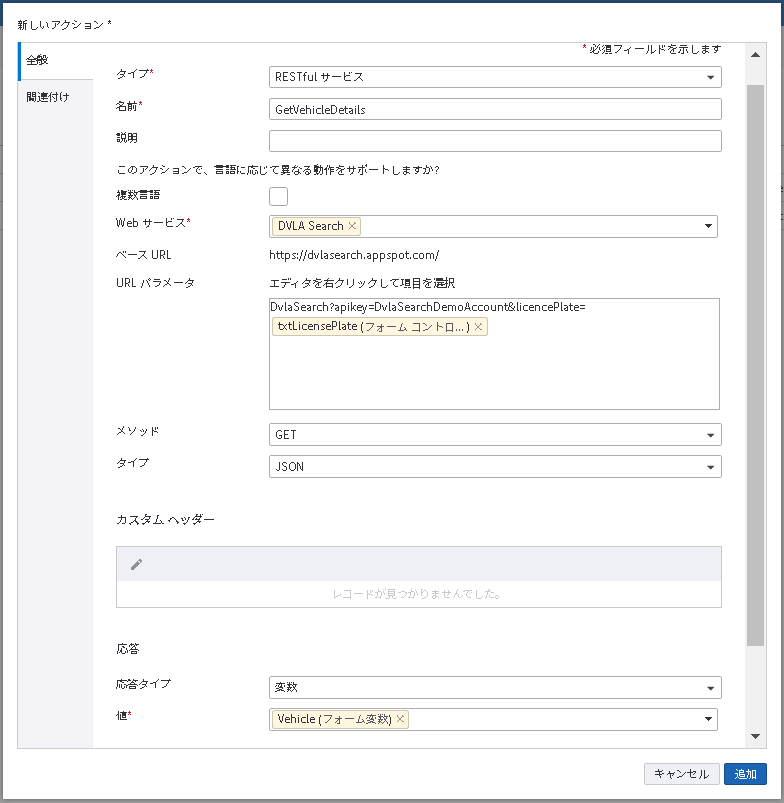Toggle the 複数言語 checkbox
784x803 pixels.
tap(278, 196)
